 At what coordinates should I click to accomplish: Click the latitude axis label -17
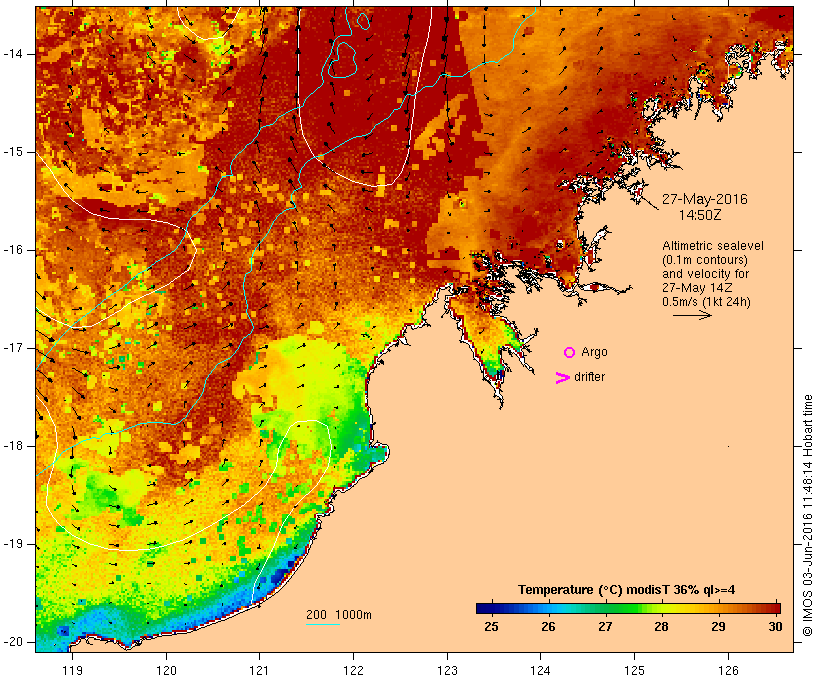(13, 348)
